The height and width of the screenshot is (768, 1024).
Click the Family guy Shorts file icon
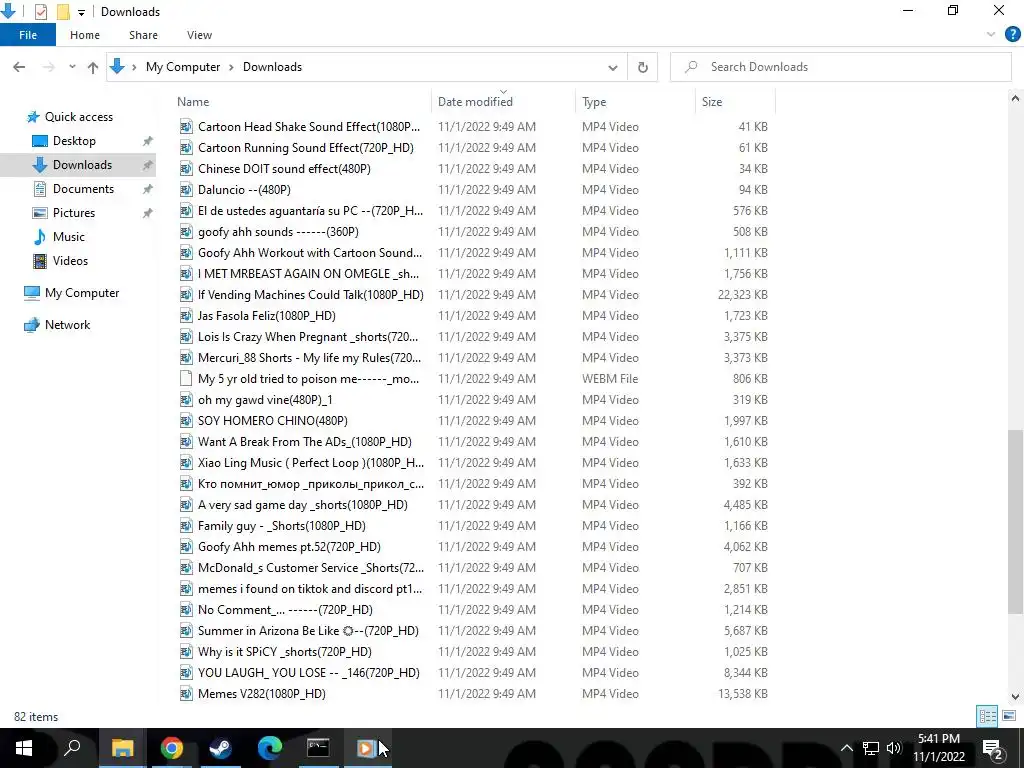(186, 526)
